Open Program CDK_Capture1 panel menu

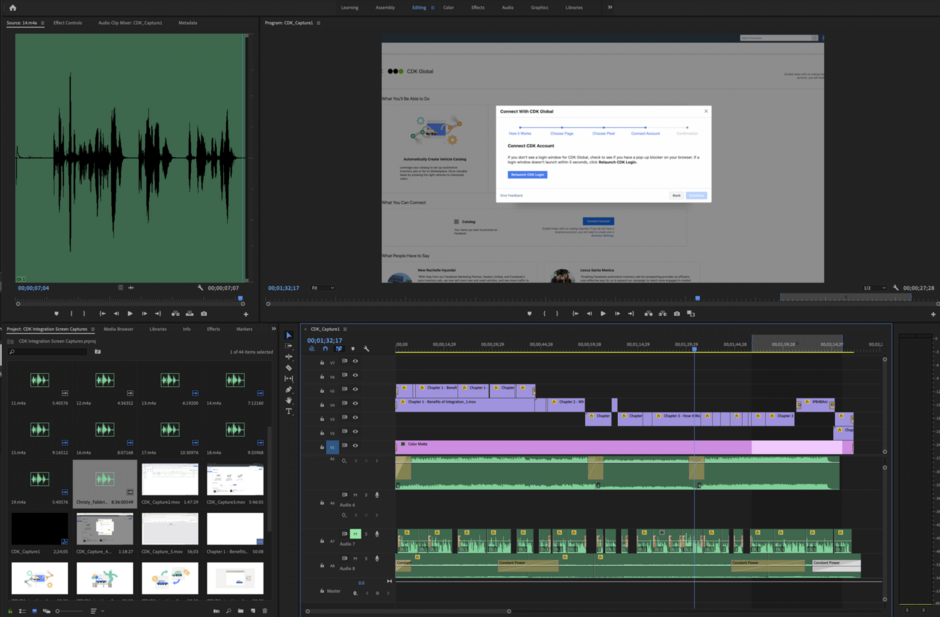pyautogui.click(x=318, y=23)
